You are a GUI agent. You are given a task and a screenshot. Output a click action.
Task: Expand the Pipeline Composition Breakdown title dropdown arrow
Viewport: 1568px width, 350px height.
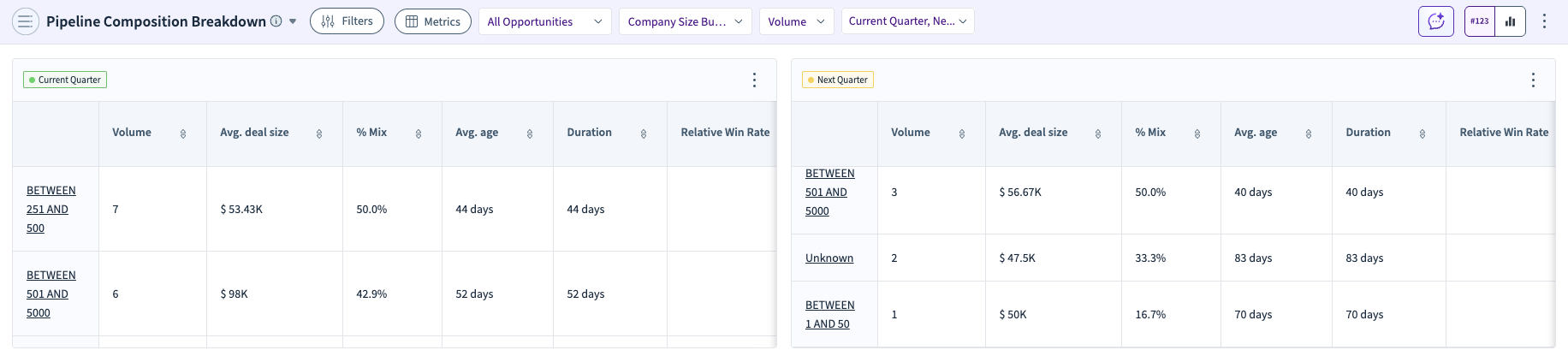[x=293, y=21]
